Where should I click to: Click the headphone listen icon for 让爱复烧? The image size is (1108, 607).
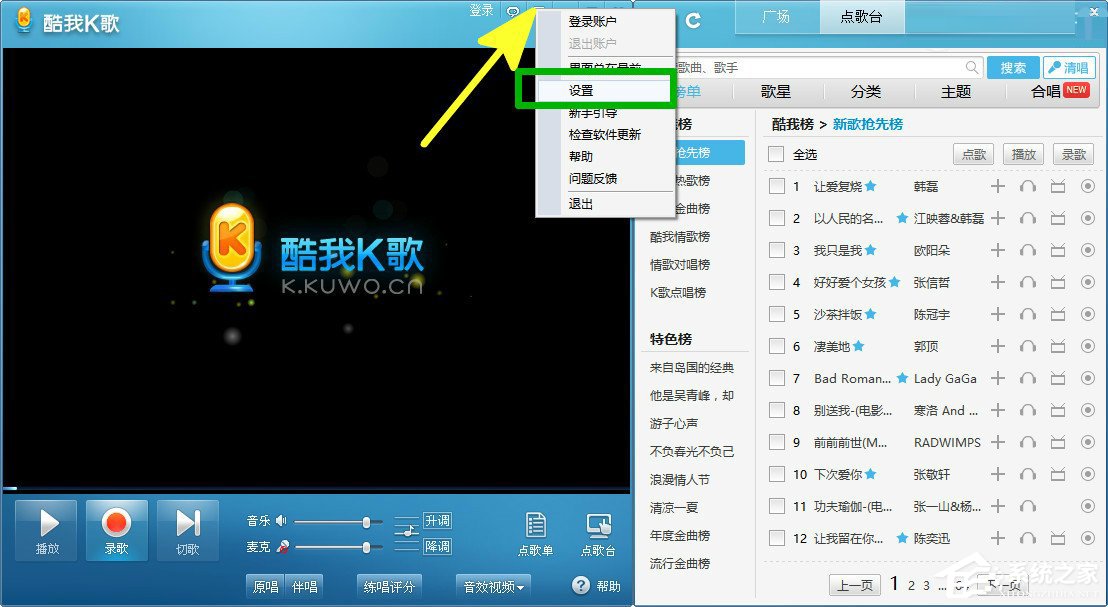point(1028,186)
